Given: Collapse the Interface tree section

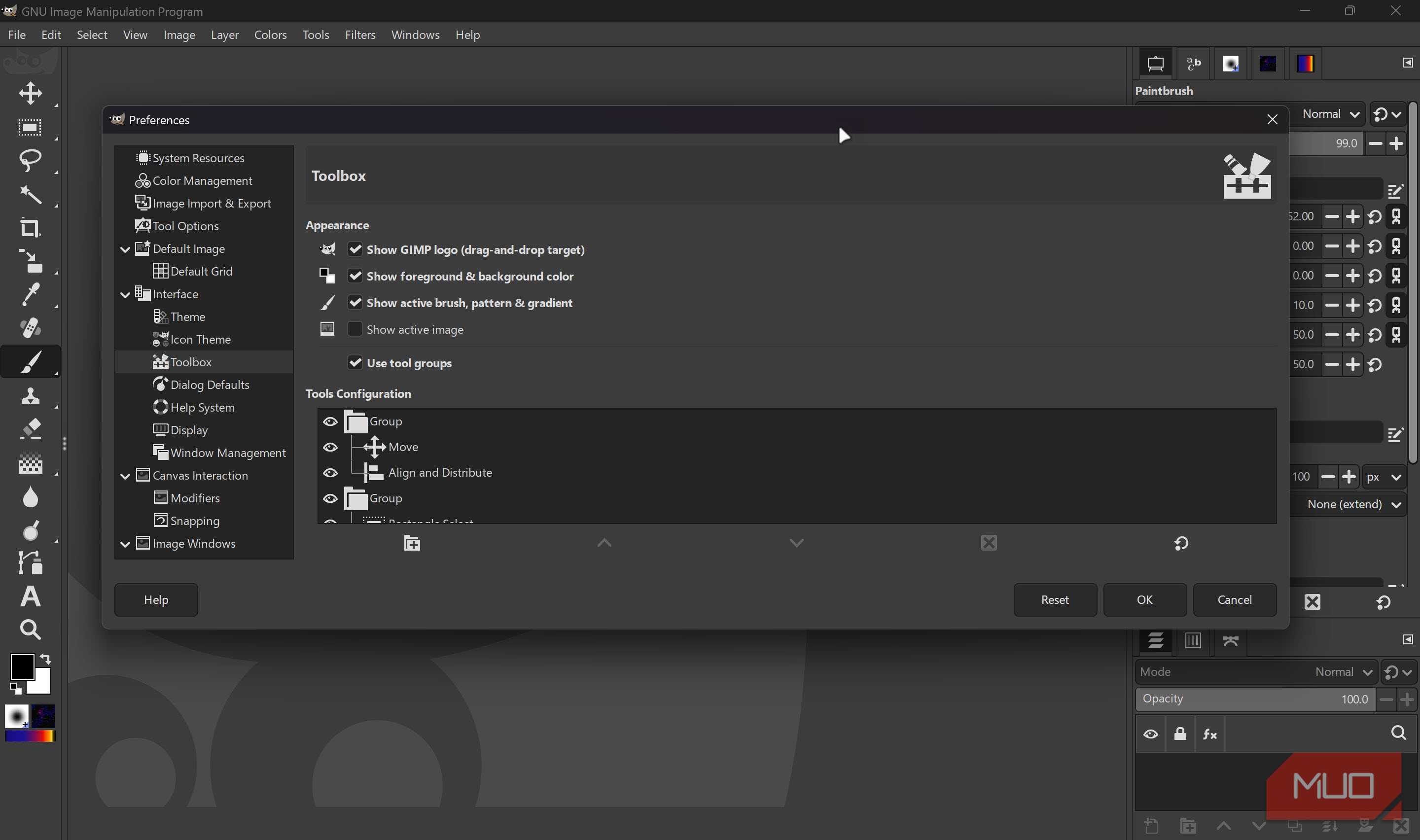Looking at the screenshot, I should click(x=125, y=294).
